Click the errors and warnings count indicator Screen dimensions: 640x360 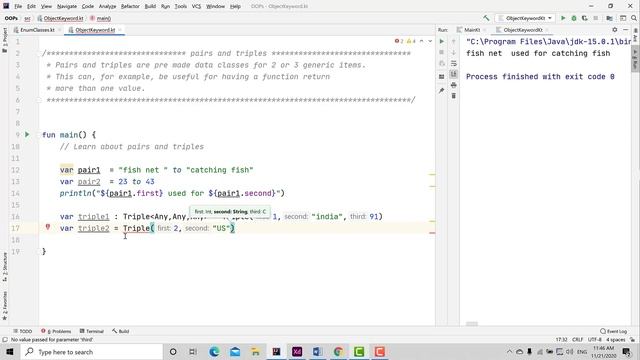pyautogui.click(x=405, y=41)
